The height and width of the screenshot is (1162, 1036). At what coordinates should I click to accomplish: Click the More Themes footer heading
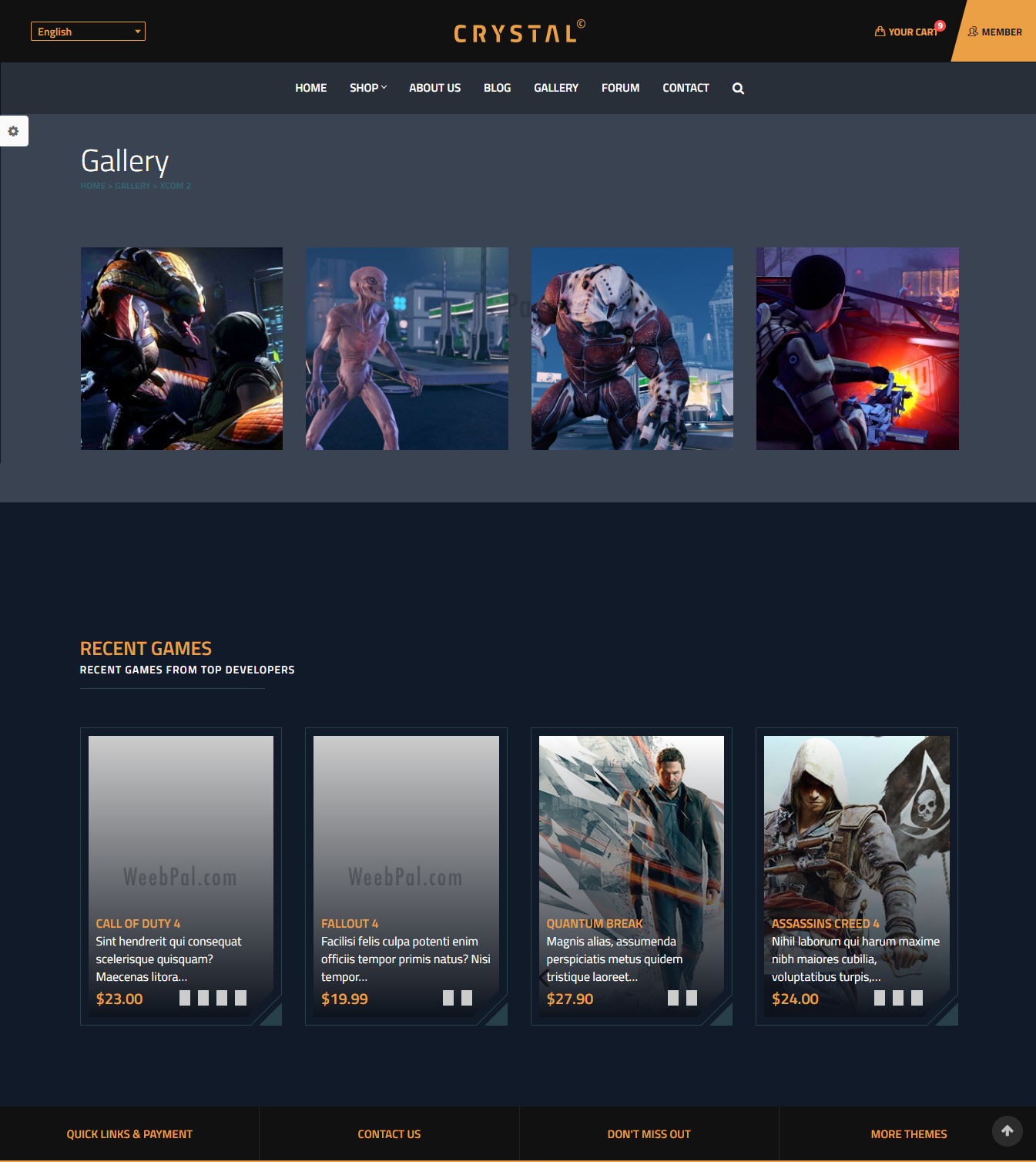coord(909,1134)
